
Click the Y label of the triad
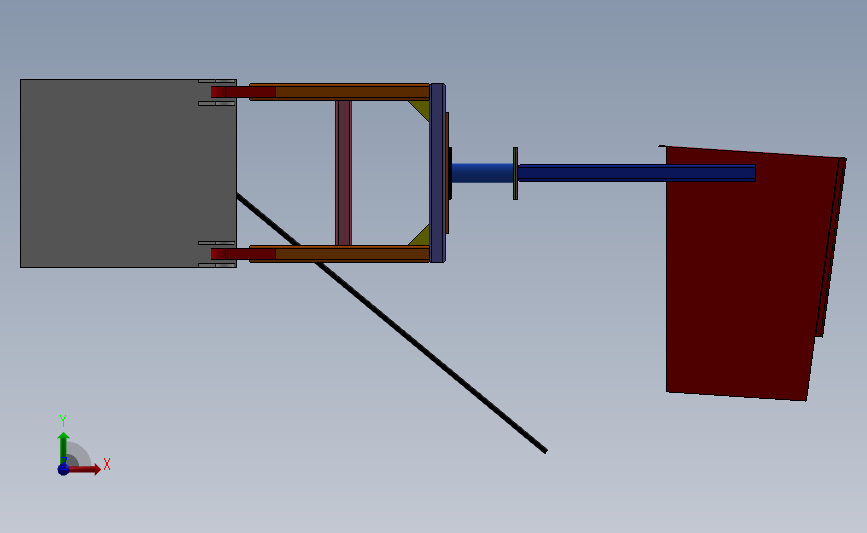[62, 421]
